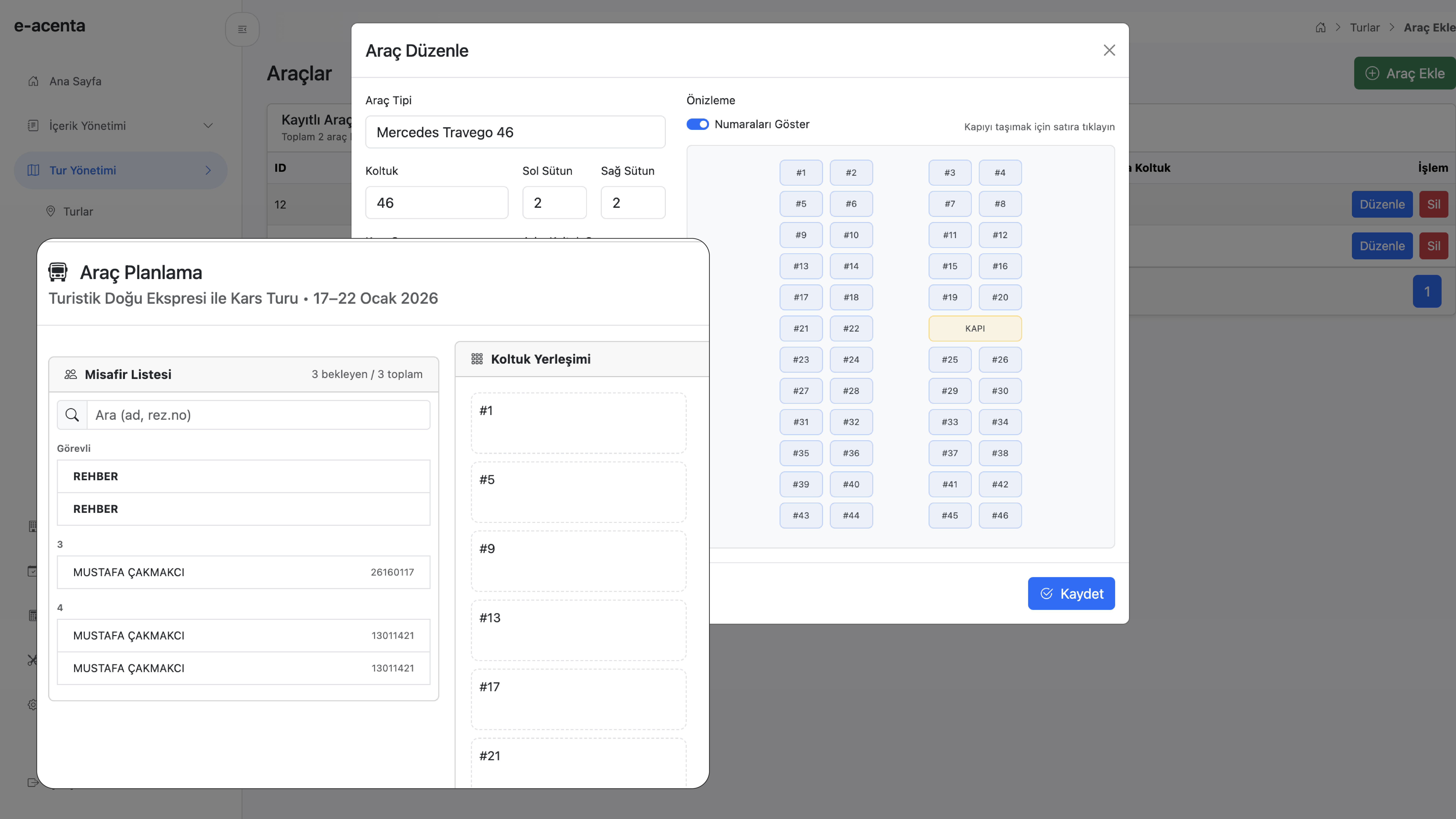
Task: Expand the İçerik Yönetimi menu chevron
Action: pos(208,126)
